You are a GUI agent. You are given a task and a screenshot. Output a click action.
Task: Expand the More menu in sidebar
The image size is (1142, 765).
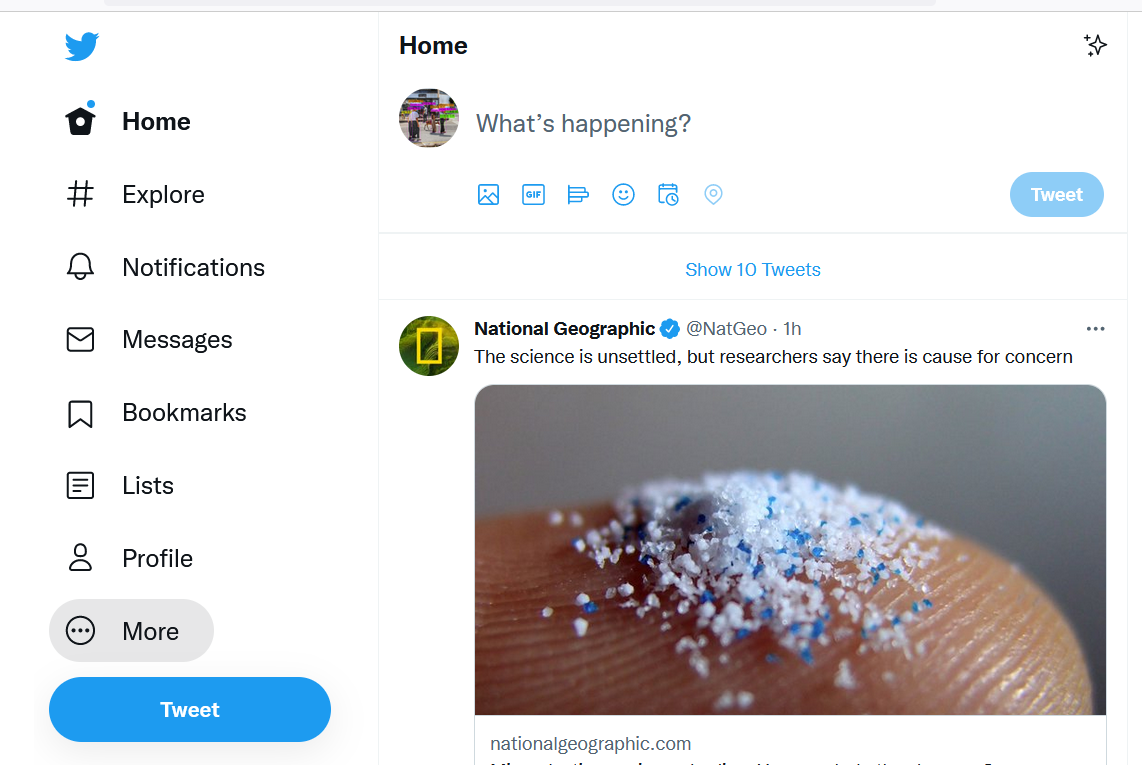tap(131, 631)
